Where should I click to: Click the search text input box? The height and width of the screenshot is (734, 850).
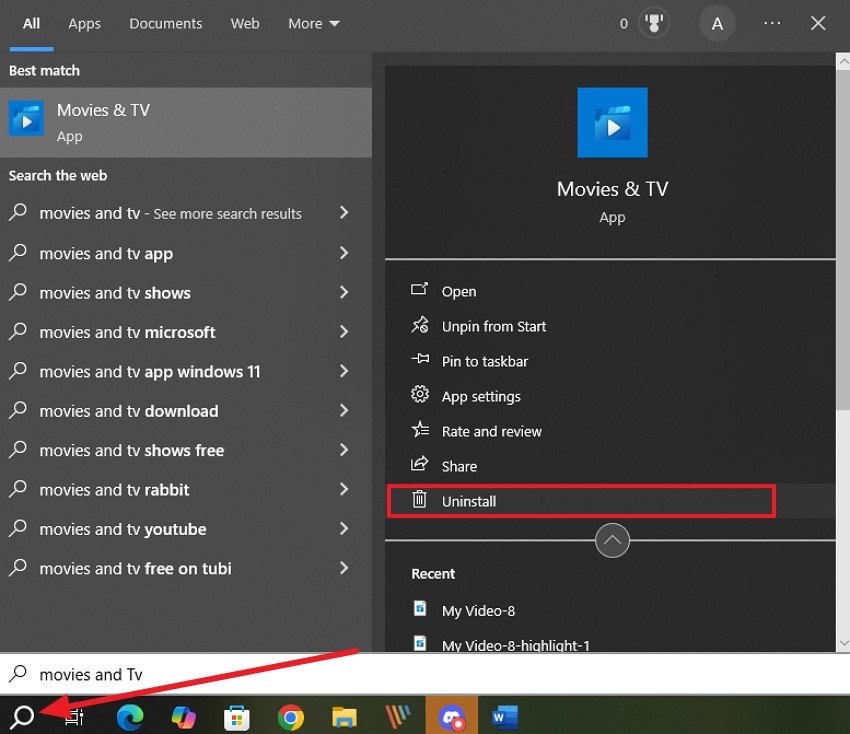tap(425, 674)
